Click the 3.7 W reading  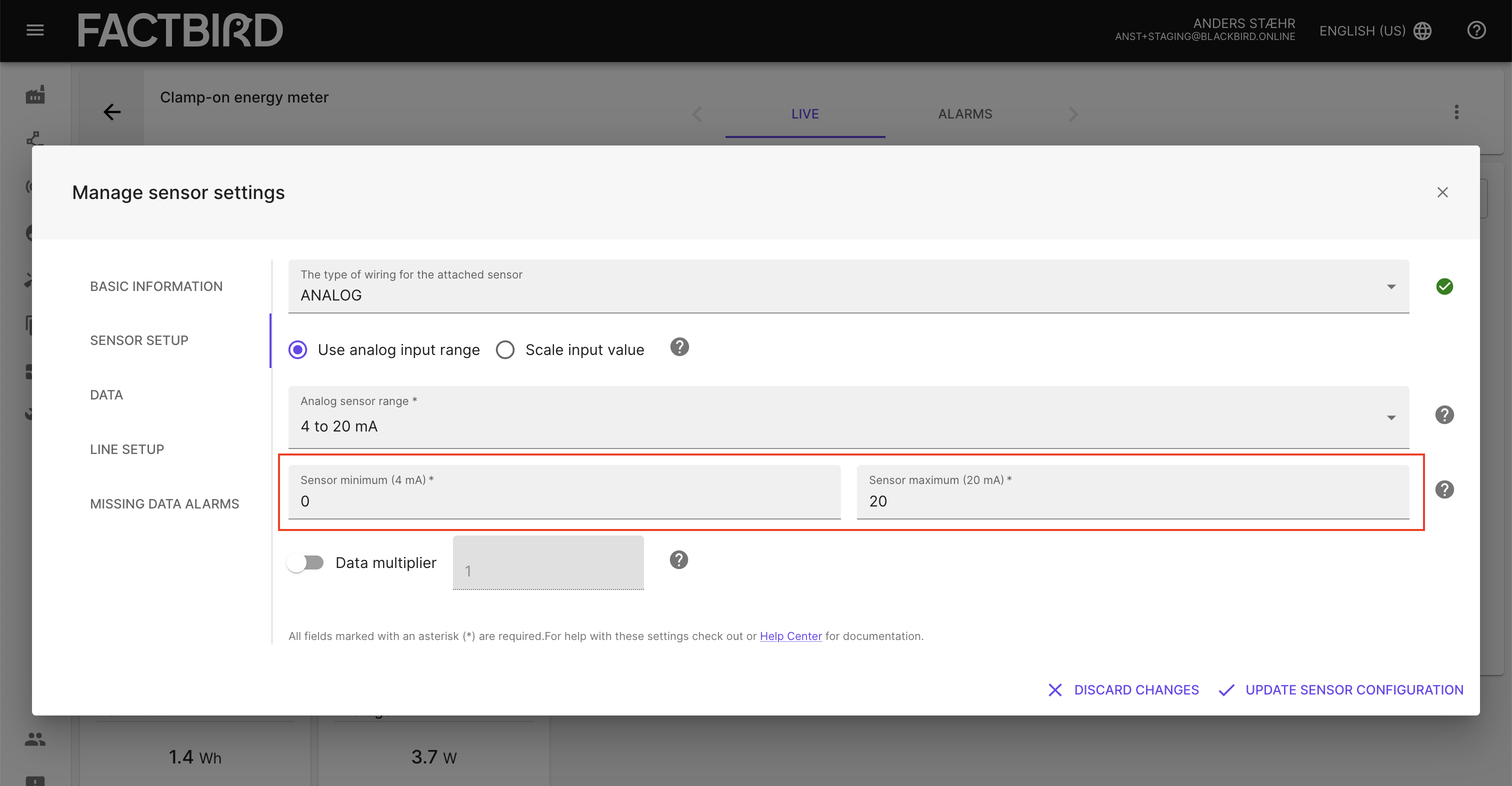tap(434, 757)
